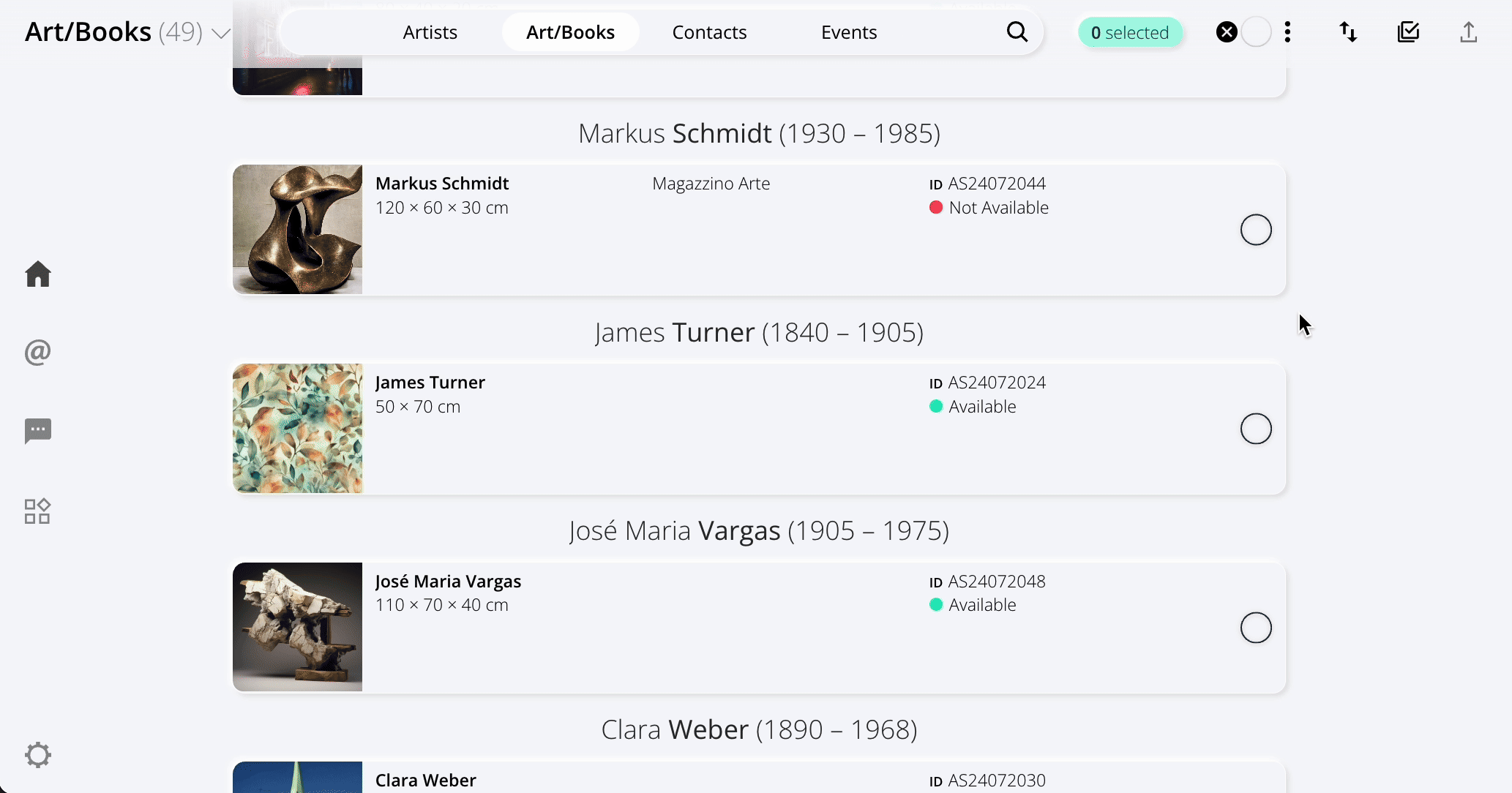This screenshot has height=793, width=1512.
Task: Select the José Maria Vargas artwork radio circle
Action: (x=1256, y=628)
